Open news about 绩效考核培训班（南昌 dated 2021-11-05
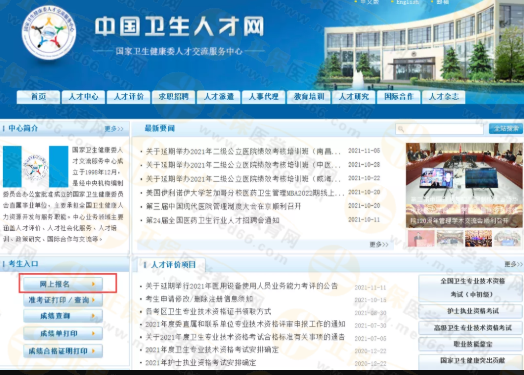Screen dimensions: 524x375 [x=243, y=151]
